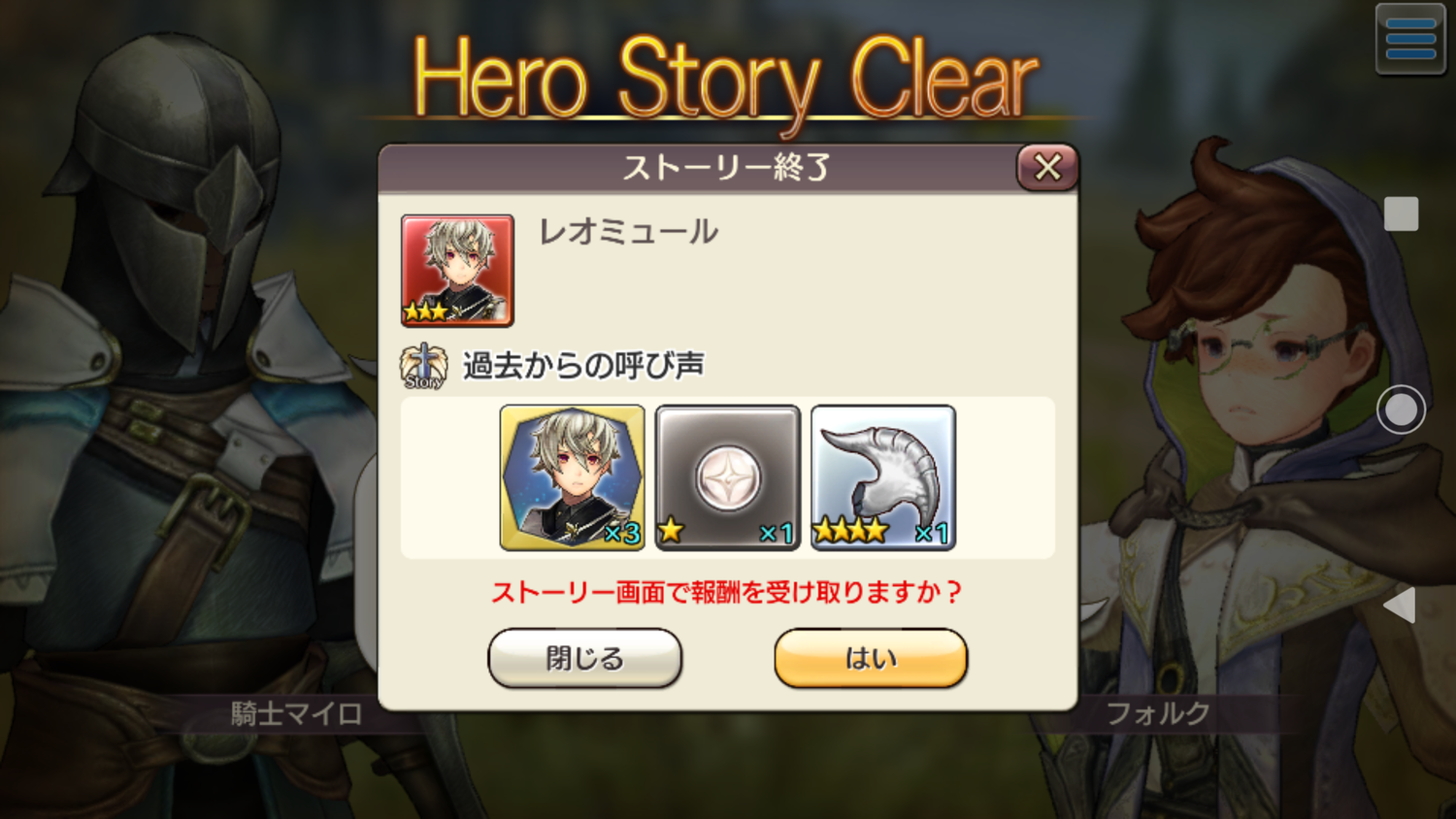This screenshot has width=1456, height=819.
Task: Tap the レオミュール character portrait icon
Action: click(457, 270)
